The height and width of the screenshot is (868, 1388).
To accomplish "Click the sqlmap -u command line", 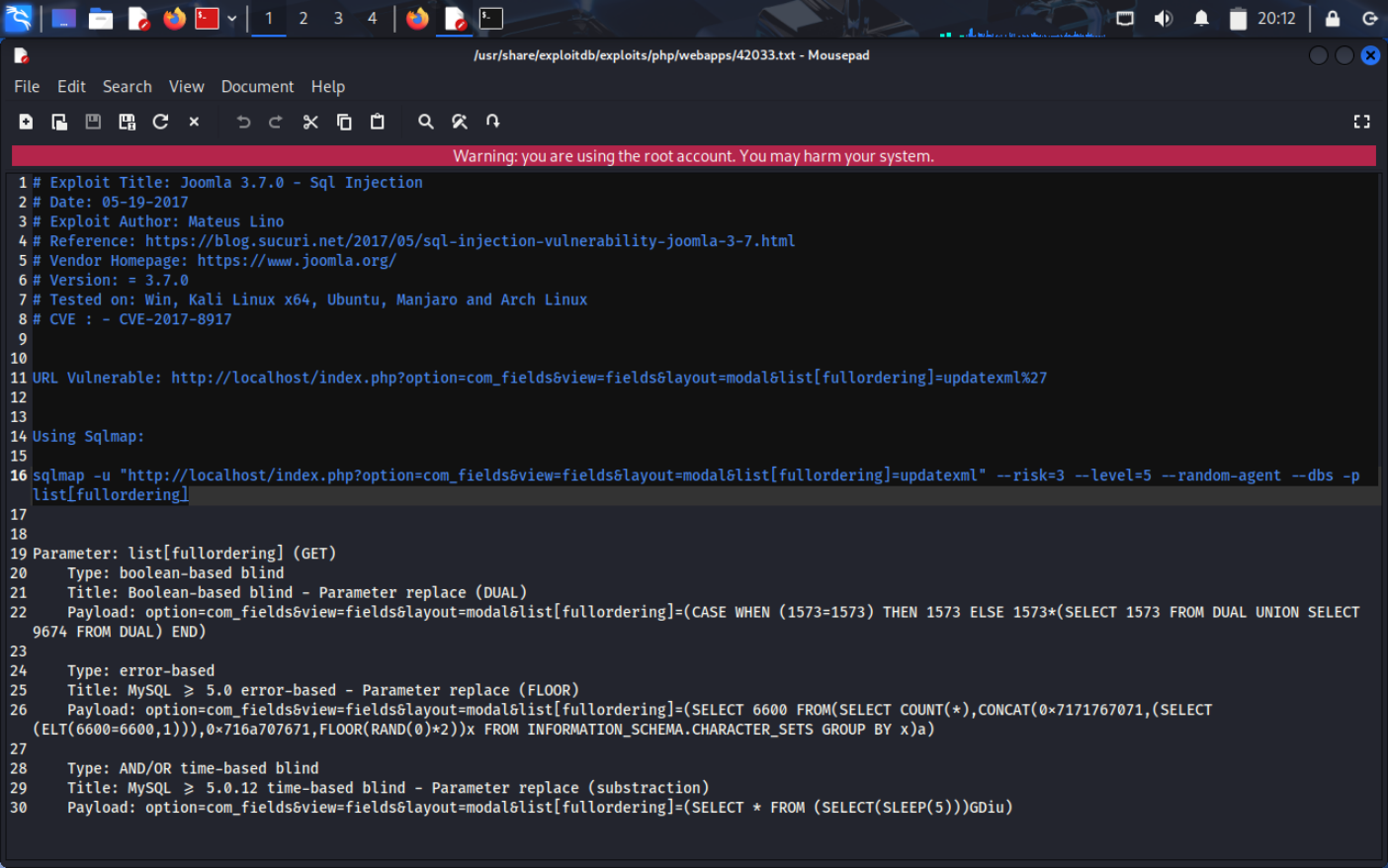I will coord(696,484).
